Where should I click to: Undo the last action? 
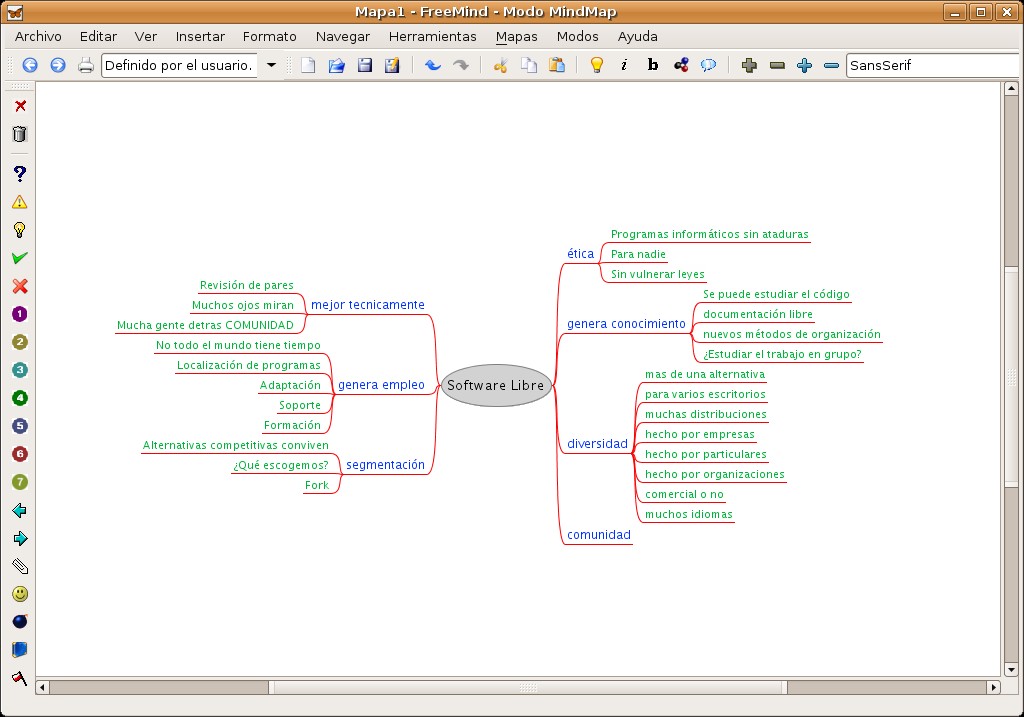pos(432,65)
